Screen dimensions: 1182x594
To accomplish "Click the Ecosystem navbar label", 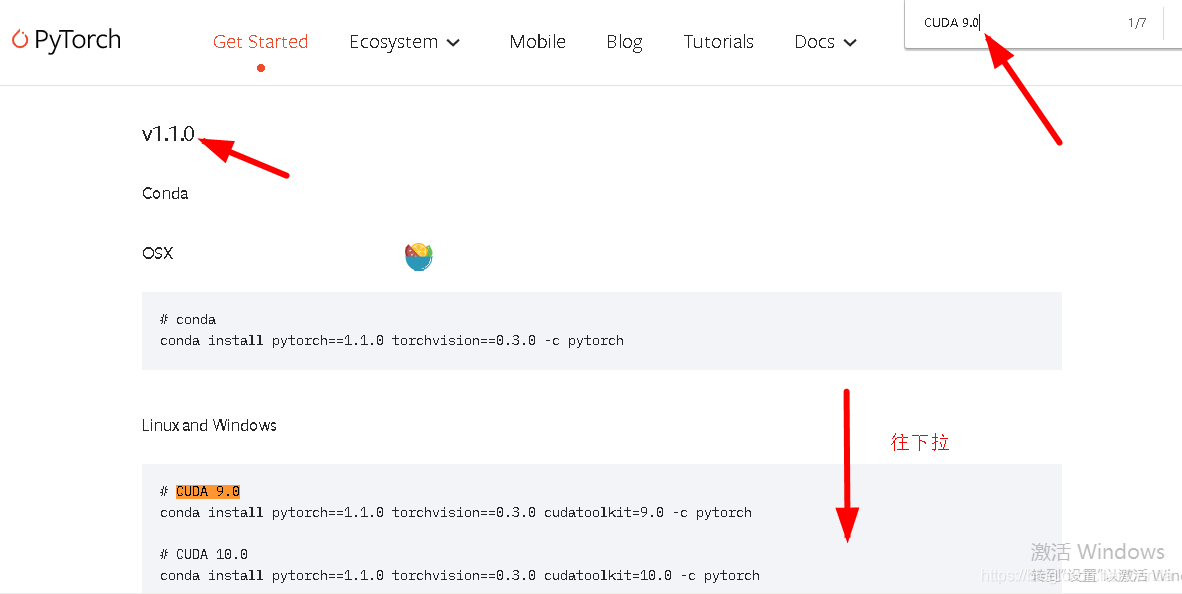I will coord(394,41).
